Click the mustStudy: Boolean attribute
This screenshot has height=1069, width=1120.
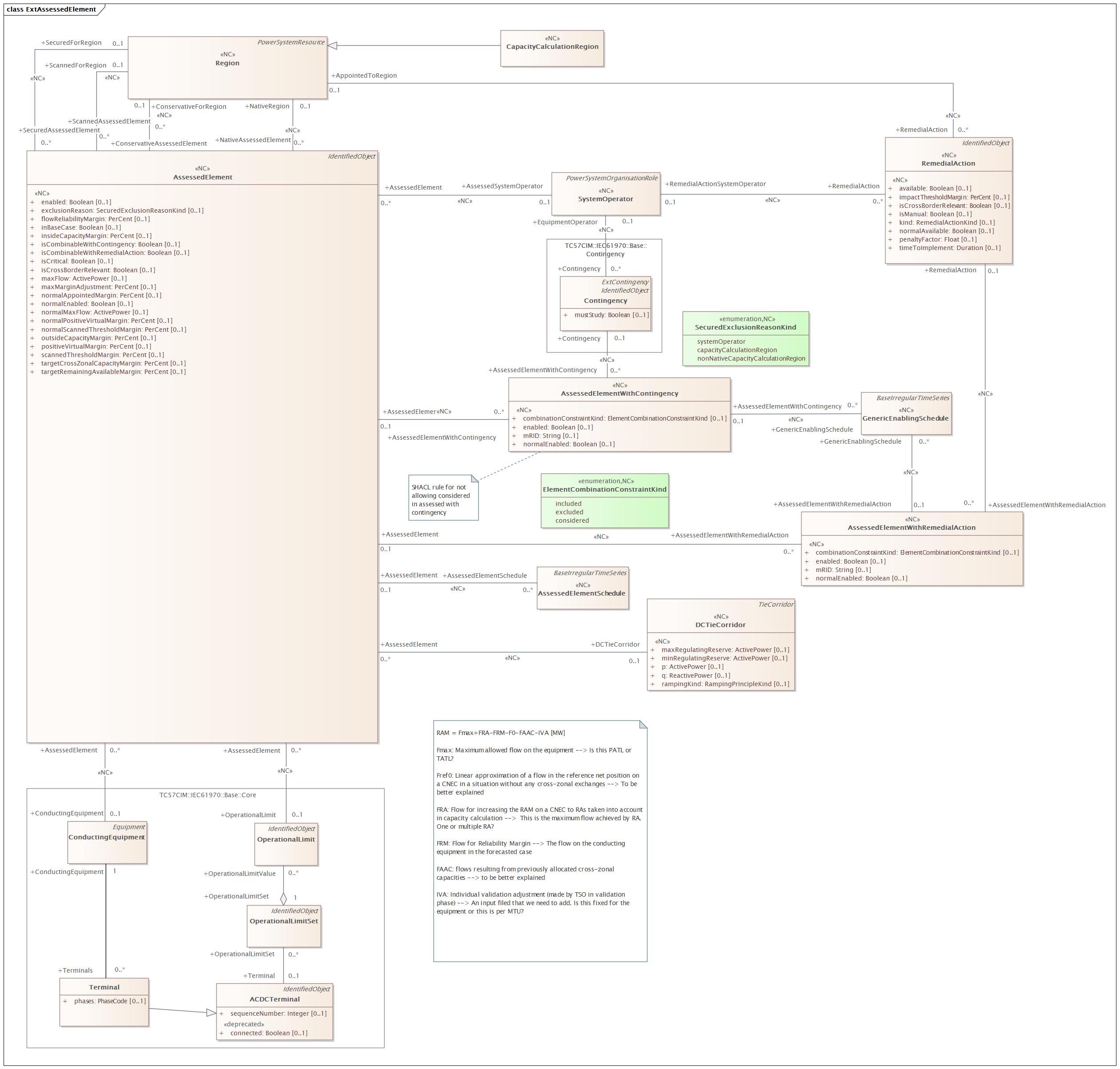click(x=611, y=315)
